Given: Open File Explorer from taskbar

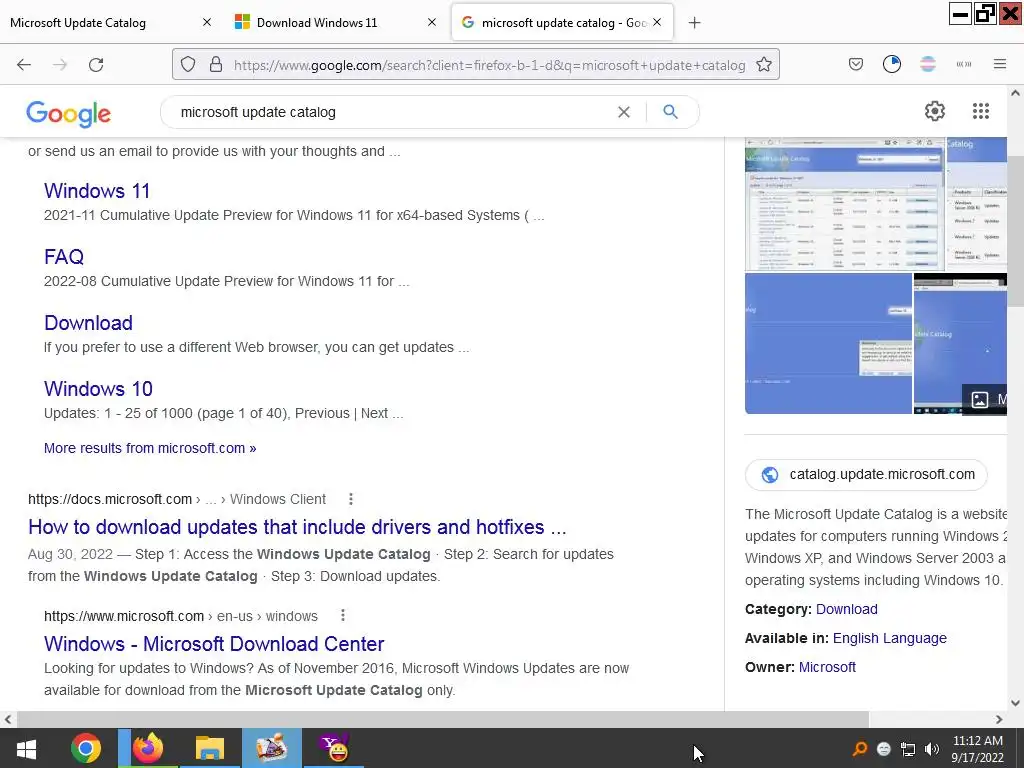Looking at the screenshot, I should click(210, 748).
